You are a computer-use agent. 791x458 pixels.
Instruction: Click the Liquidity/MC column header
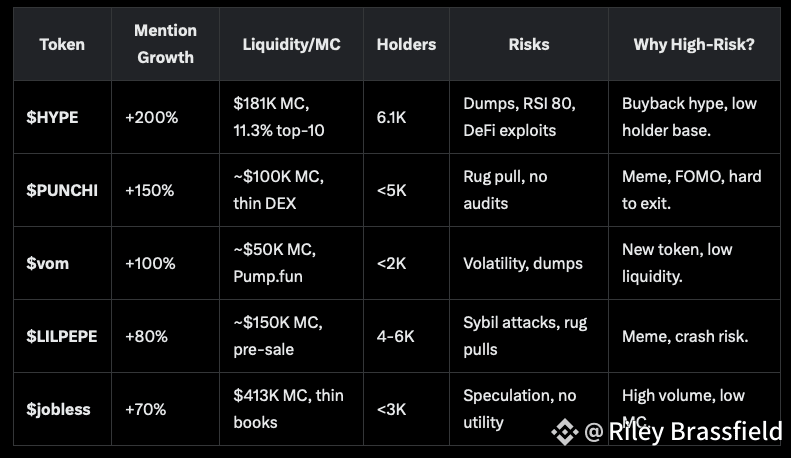[x=292, y=44]
